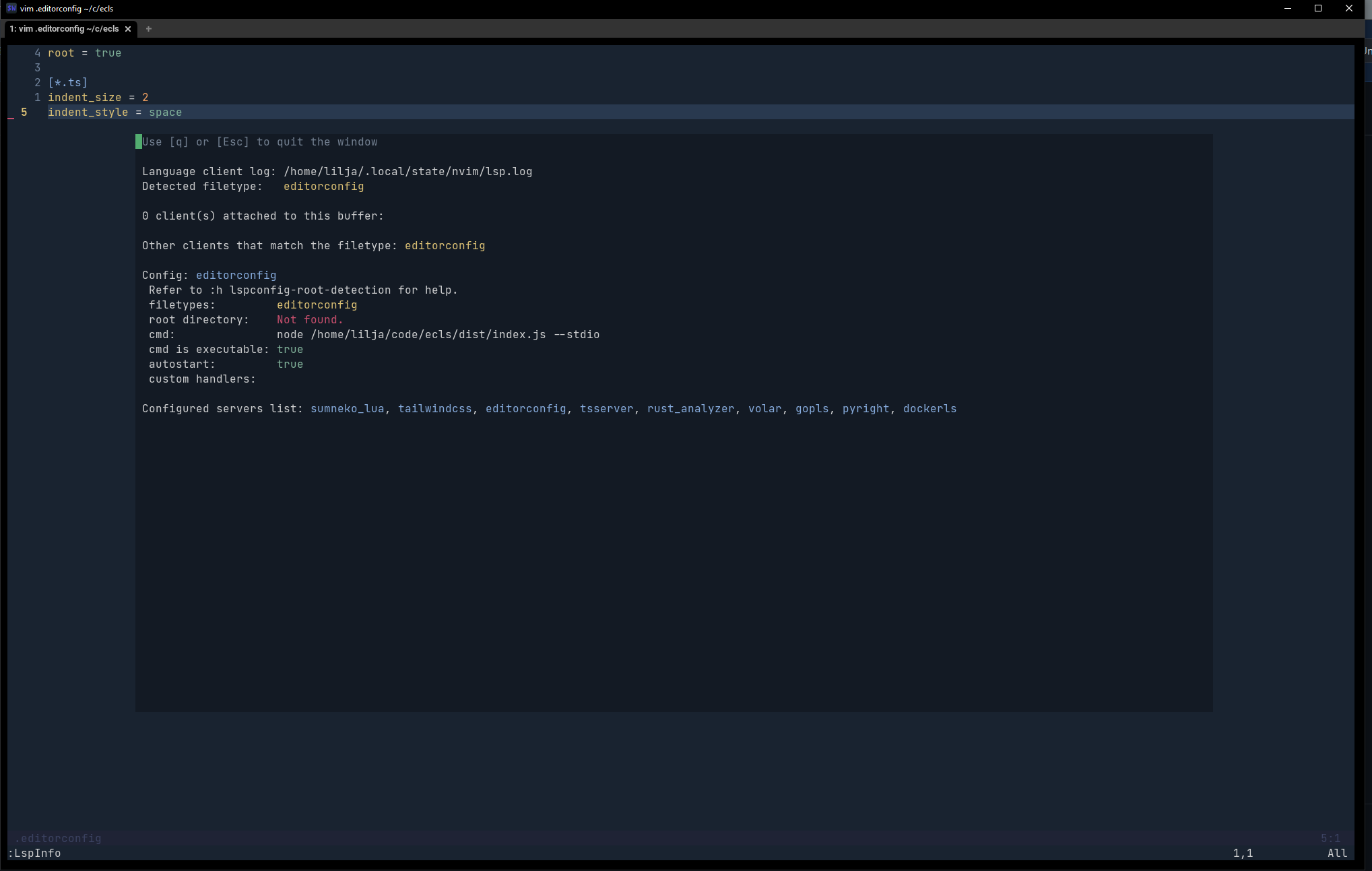Click the 'All' scroll position indicator
The image size is (1372, 871).
click(x=1338, y=853)
